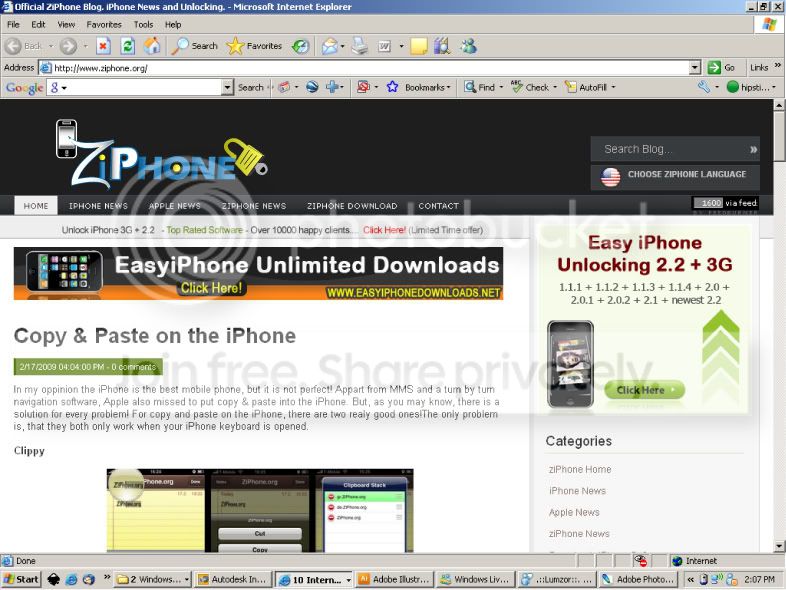The height and width of the screenshot is (590, 786).
Task: Click the AutoFill toolbar button
Action: click(586, 87)
